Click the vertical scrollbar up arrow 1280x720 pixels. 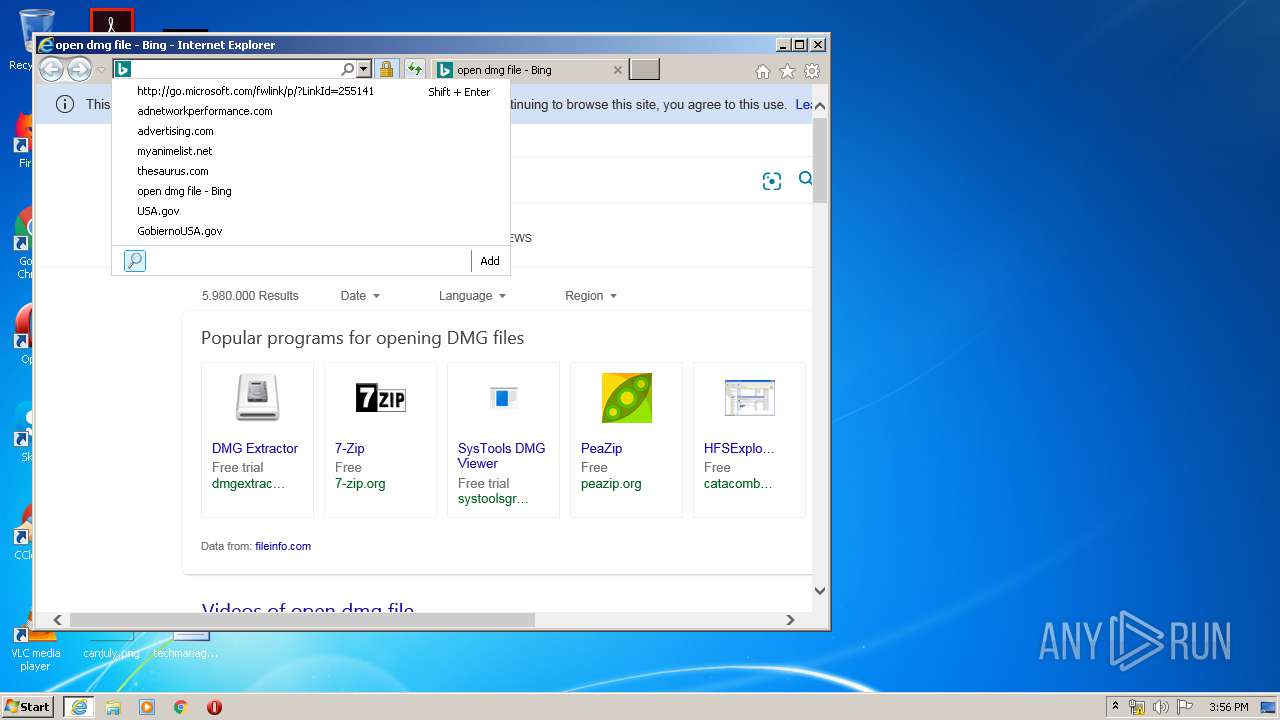pyautogui.click(x=820, y=105)
